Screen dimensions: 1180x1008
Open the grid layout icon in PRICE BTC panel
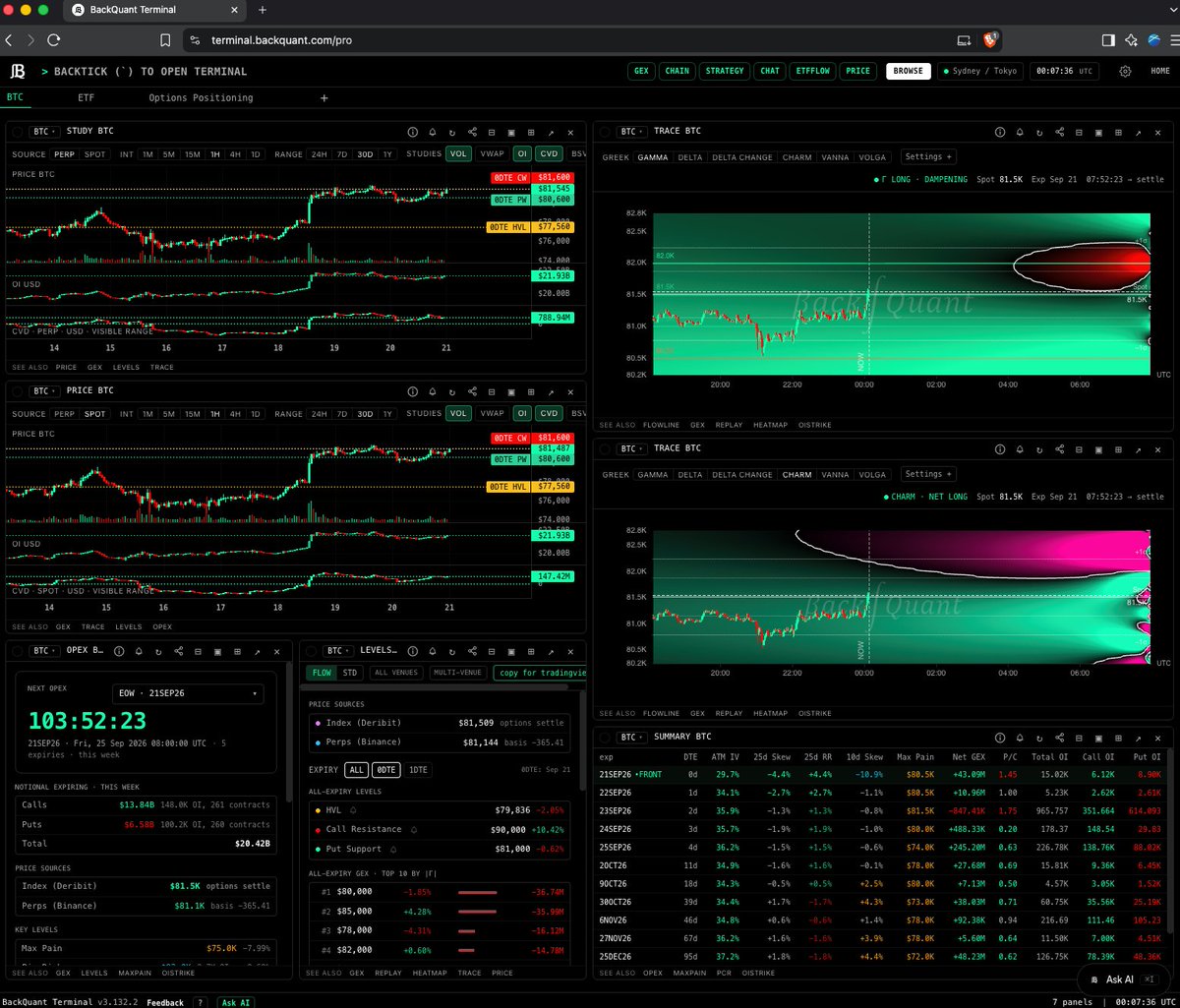[531, 391]
